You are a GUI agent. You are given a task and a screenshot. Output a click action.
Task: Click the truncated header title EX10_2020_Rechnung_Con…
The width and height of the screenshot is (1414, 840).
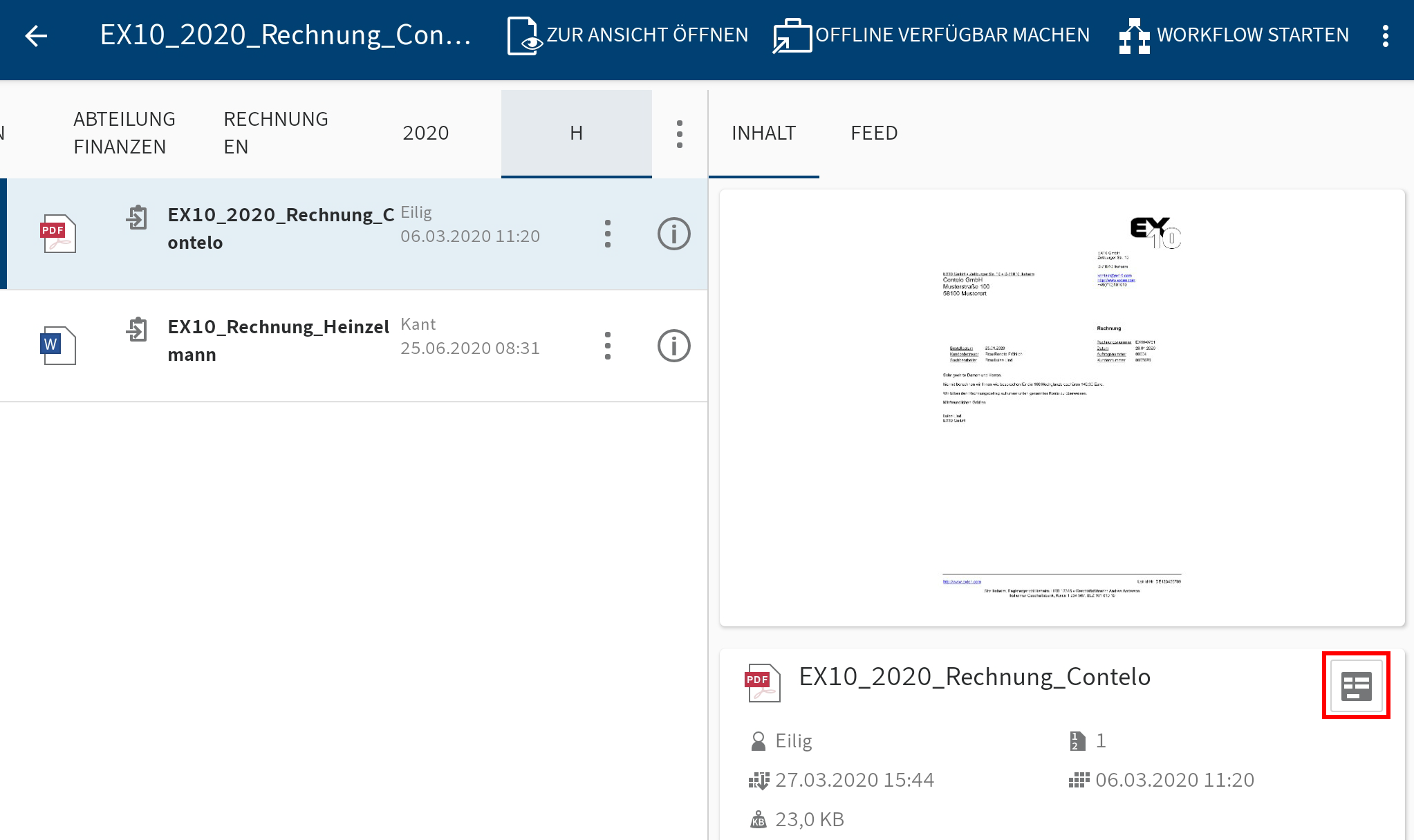286,35
